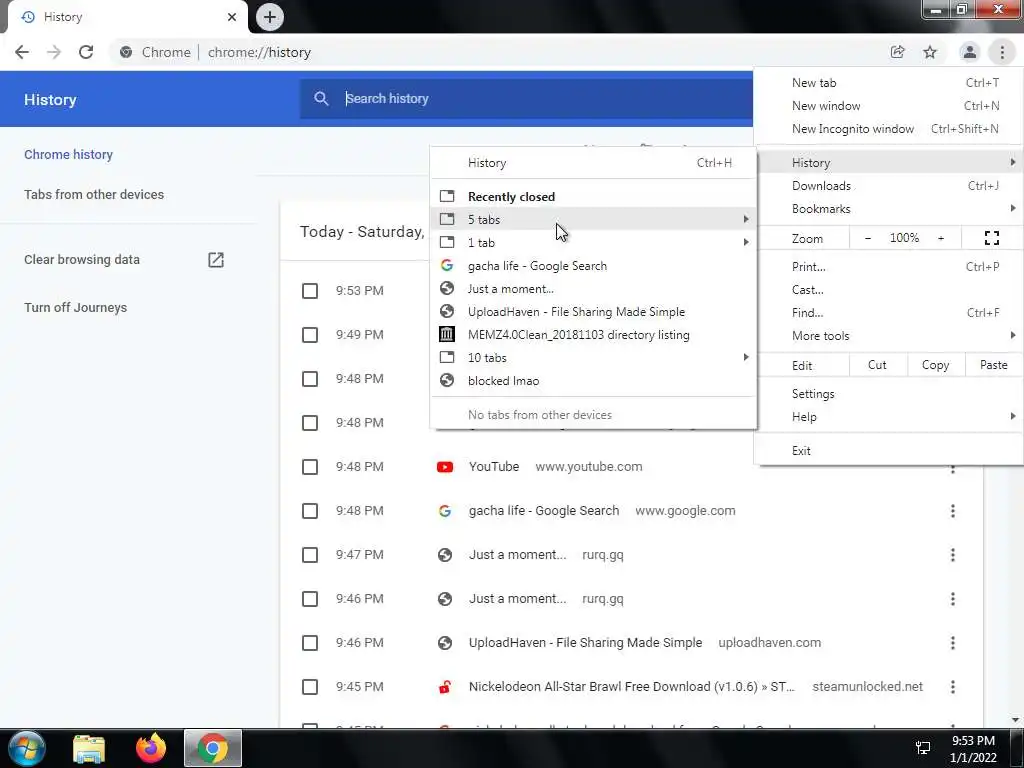Open more actions for UploadHaven history entry

953,643
